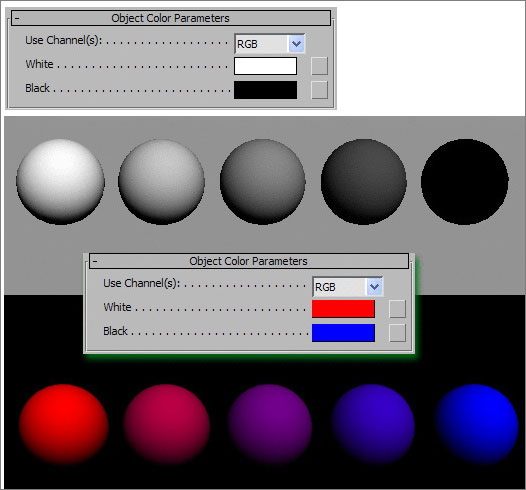Screen dimensions: 526x490
Task: Click map button beside the red swatch
Action: tap(397, 309)
